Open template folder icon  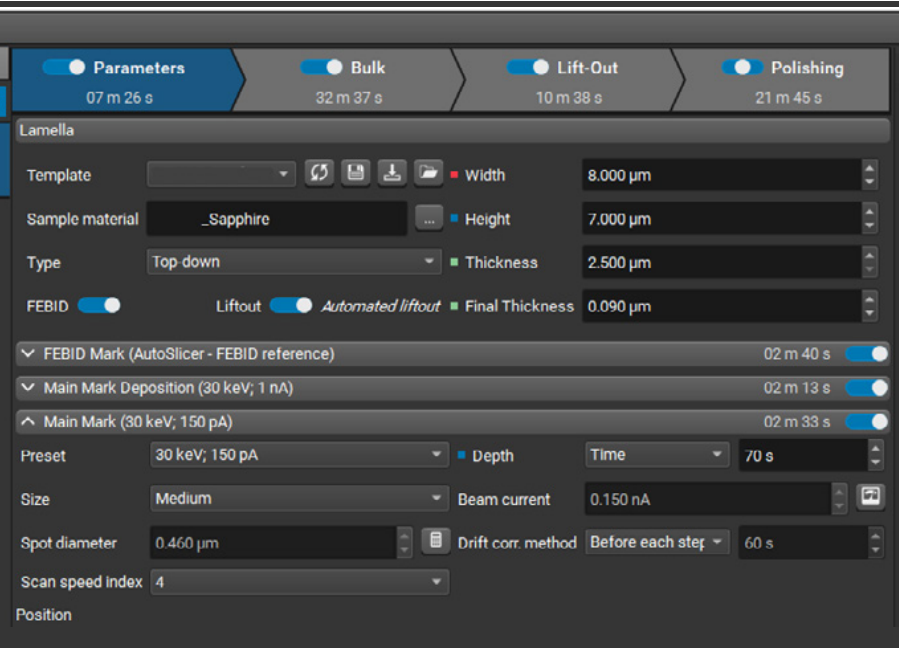[428, 173]
